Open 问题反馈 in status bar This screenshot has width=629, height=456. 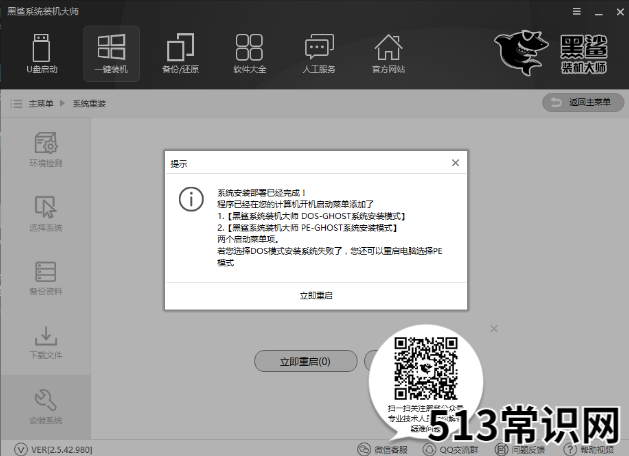tap(520, 450)
